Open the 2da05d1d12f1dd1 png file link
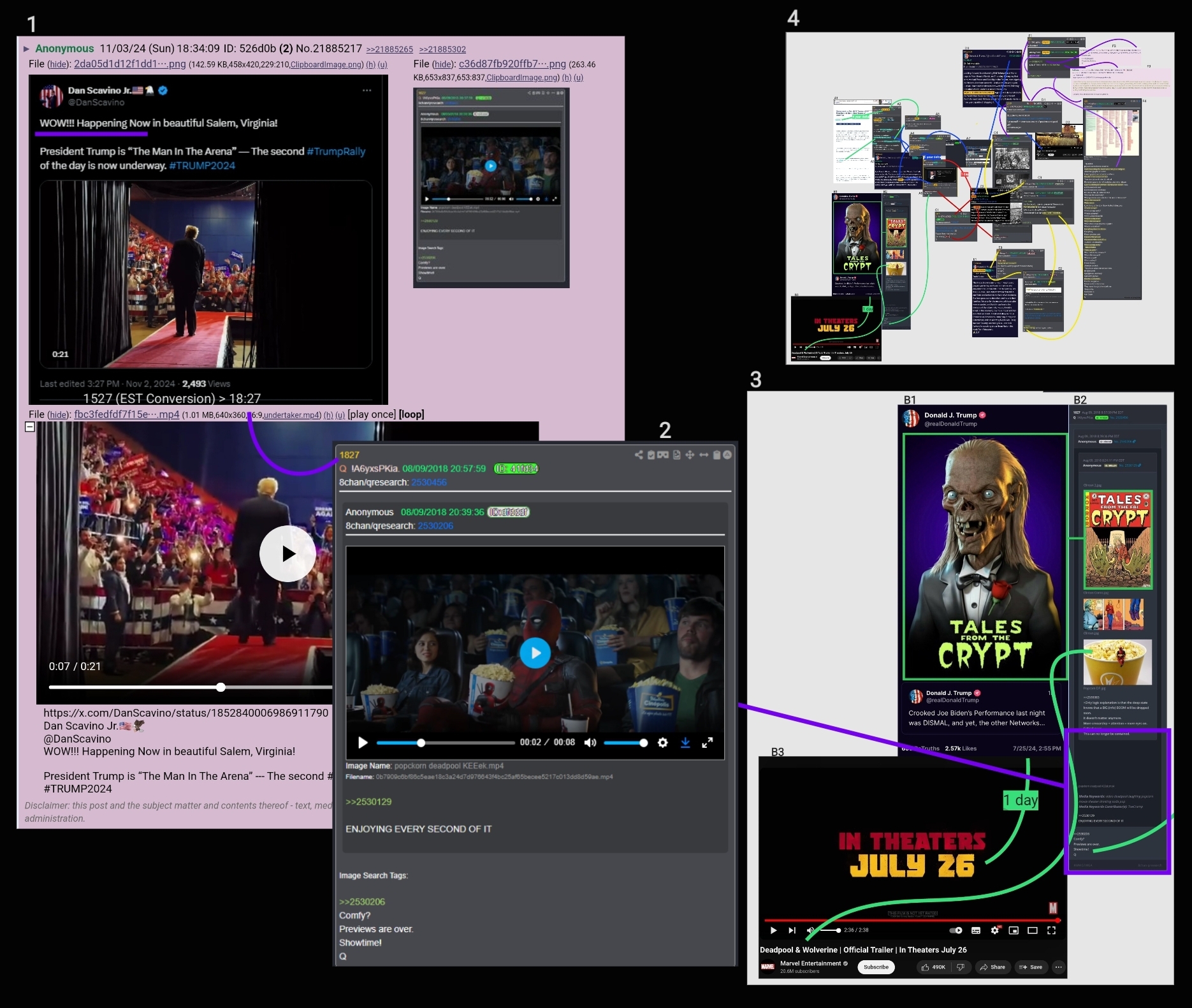 pyautogui.click(x=130, y=64)
